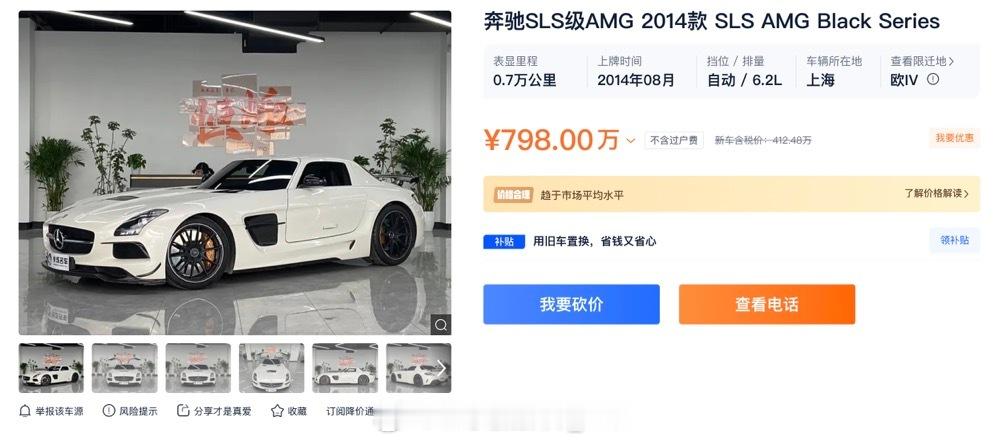Click 订阅降价通 link
The image size is (999, 442).
(350, 411)
